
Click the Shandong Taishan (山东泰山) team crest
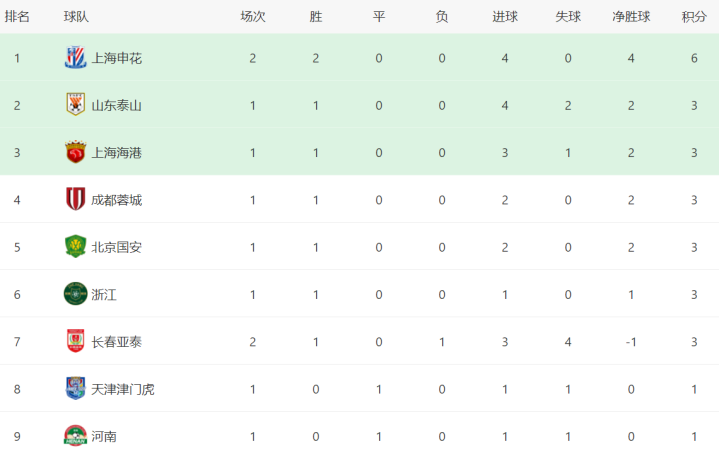(x=75, y=105)
